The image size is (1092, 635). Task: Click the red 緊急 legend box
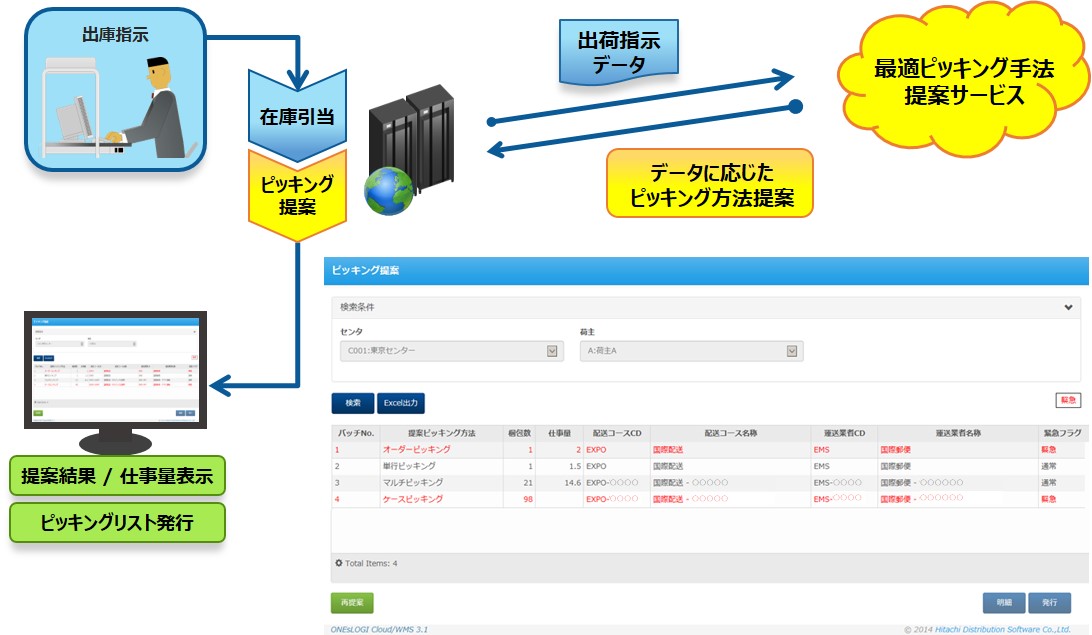pos(1068,400)
